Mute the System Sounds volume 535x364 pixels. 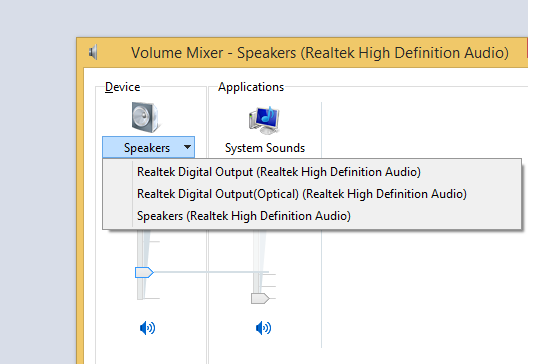point(263,328)
